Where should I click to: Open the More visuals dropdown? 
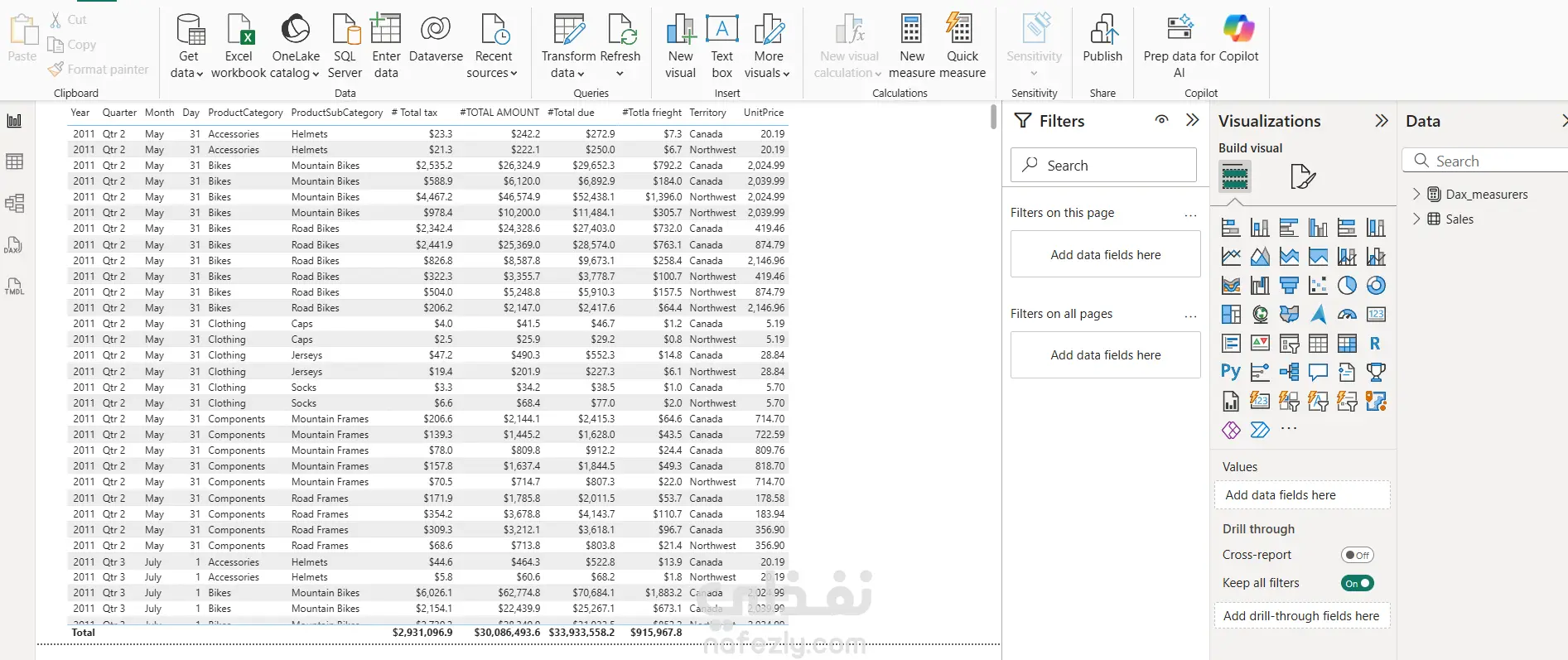[768, 46]
